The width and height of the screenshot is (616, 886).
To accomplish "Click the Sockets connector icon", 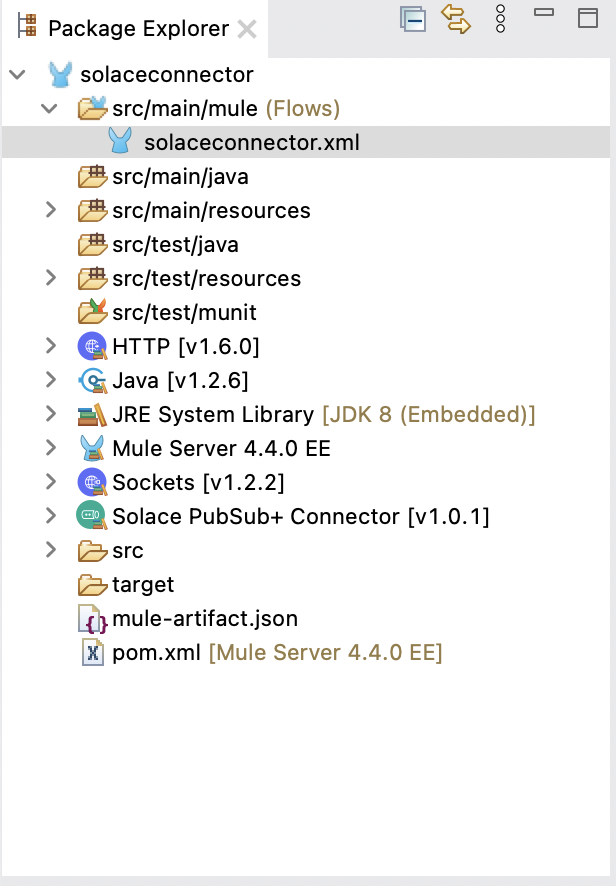I will [x=92, y=482].
